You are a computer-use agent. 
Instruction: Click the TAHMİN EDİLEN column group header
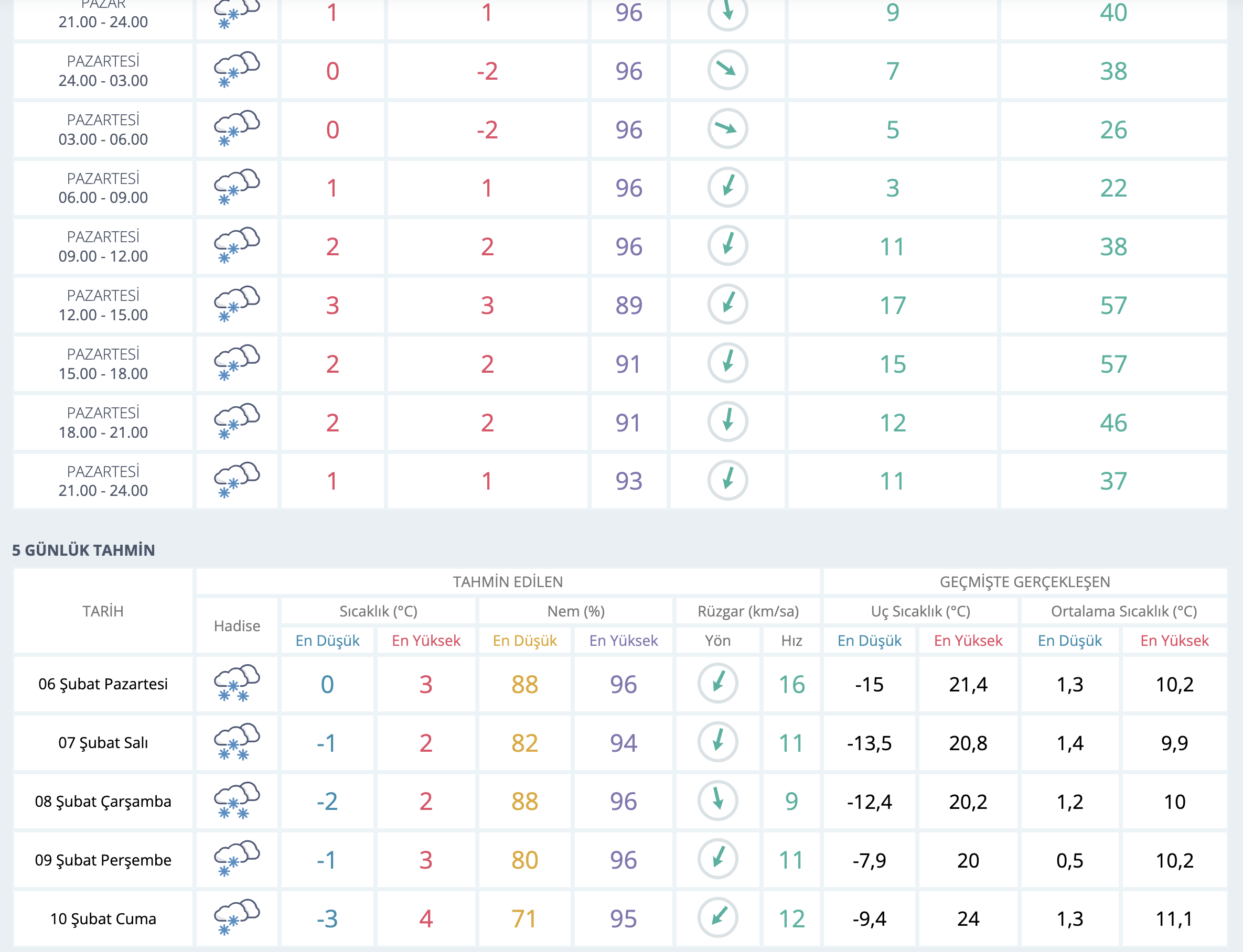(x=507, y=582)
